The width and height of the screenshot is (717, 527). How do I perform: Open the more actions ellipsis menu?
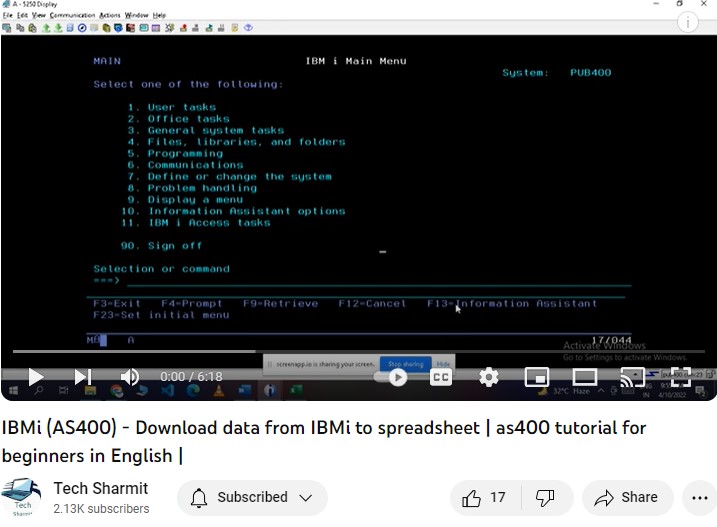pos(700,498)
